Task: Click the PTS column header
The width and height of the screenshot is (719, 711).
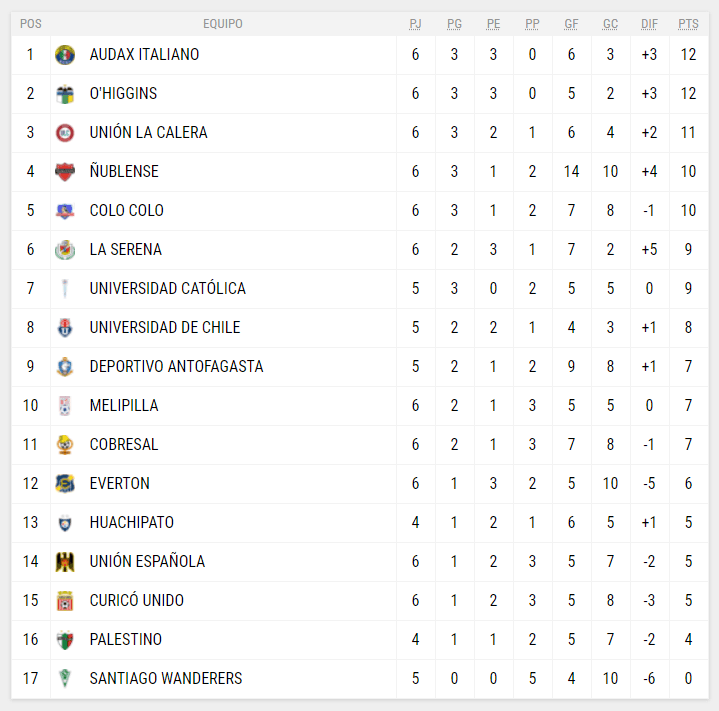Action: [x=688, y=24]
